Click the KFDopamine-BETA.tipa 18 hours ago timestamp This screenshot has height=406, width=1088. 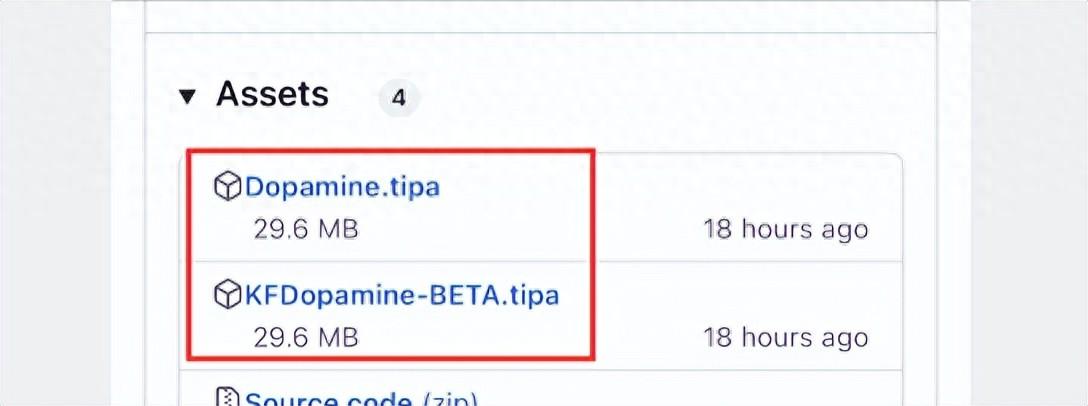coord(785,337)
